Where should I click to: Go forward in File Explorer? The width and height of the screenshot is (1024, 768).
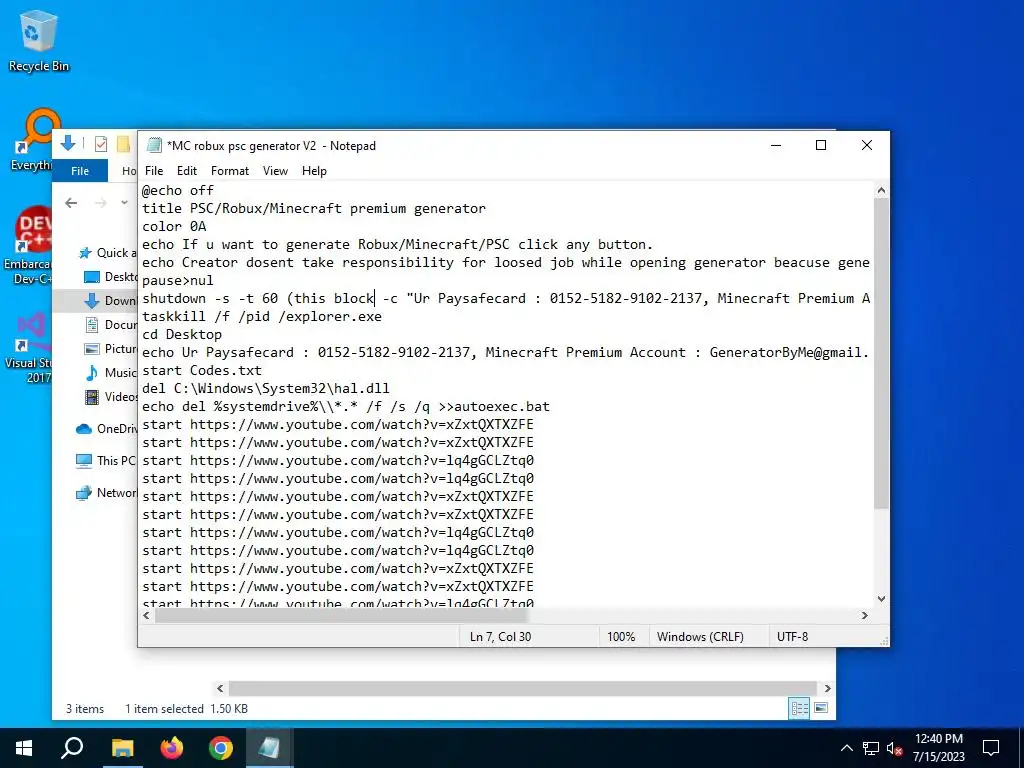coord(101,203)
